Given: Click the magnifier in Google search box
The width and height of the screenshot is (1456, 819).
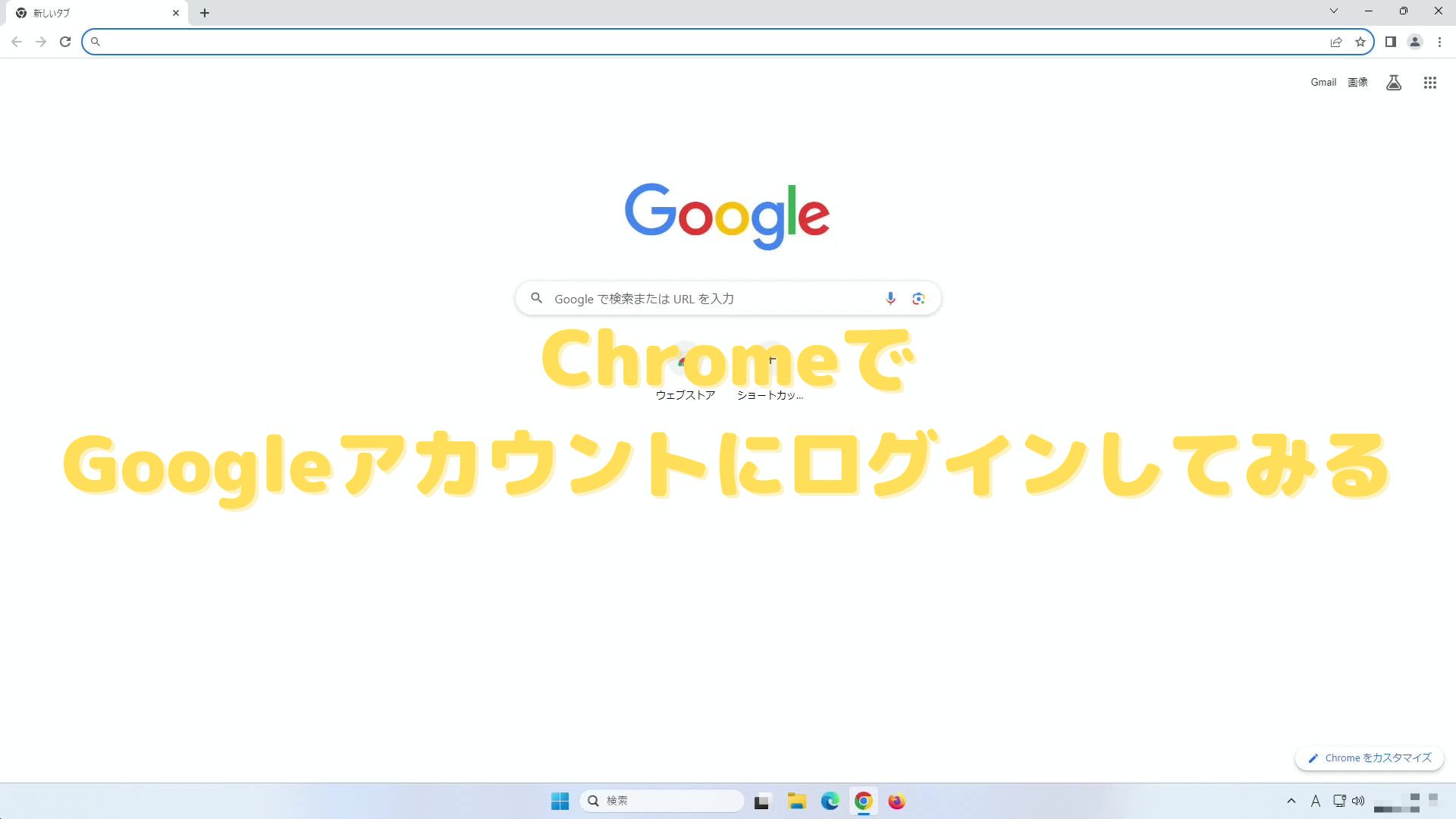Looking at the screenshot, I should (536, 298).
